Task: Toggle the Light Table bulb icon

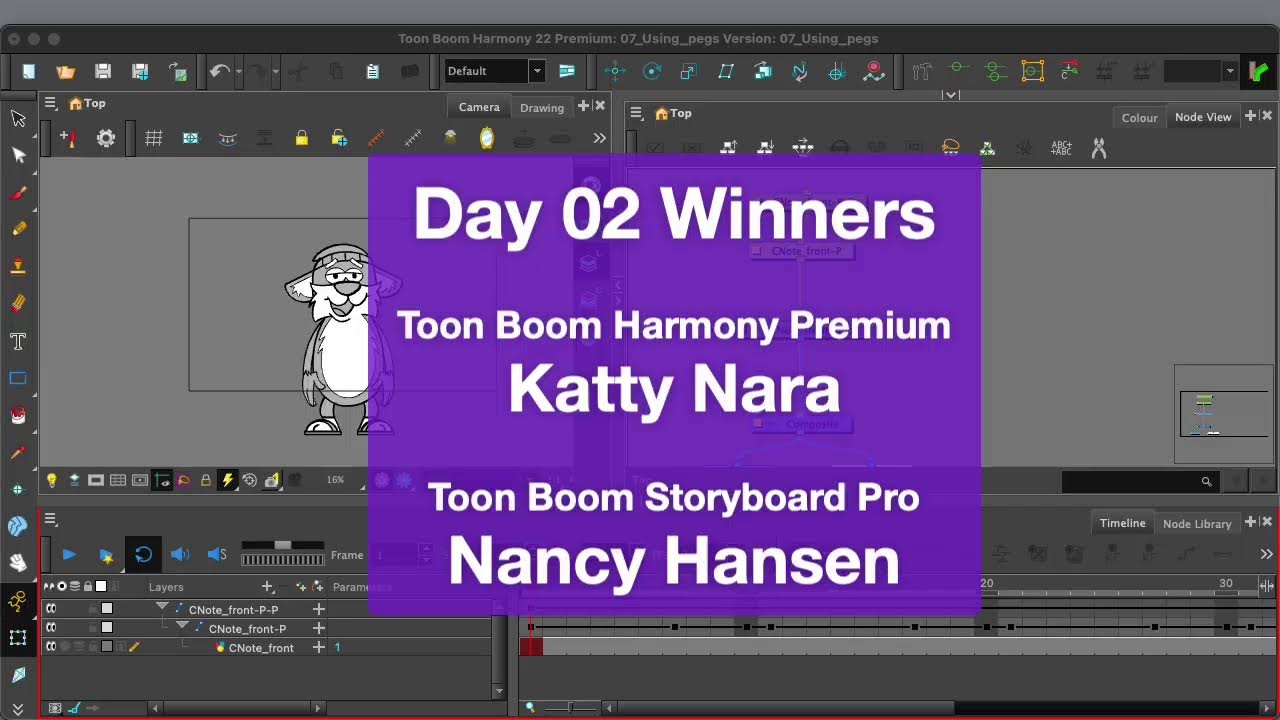Action: [52, 480]
